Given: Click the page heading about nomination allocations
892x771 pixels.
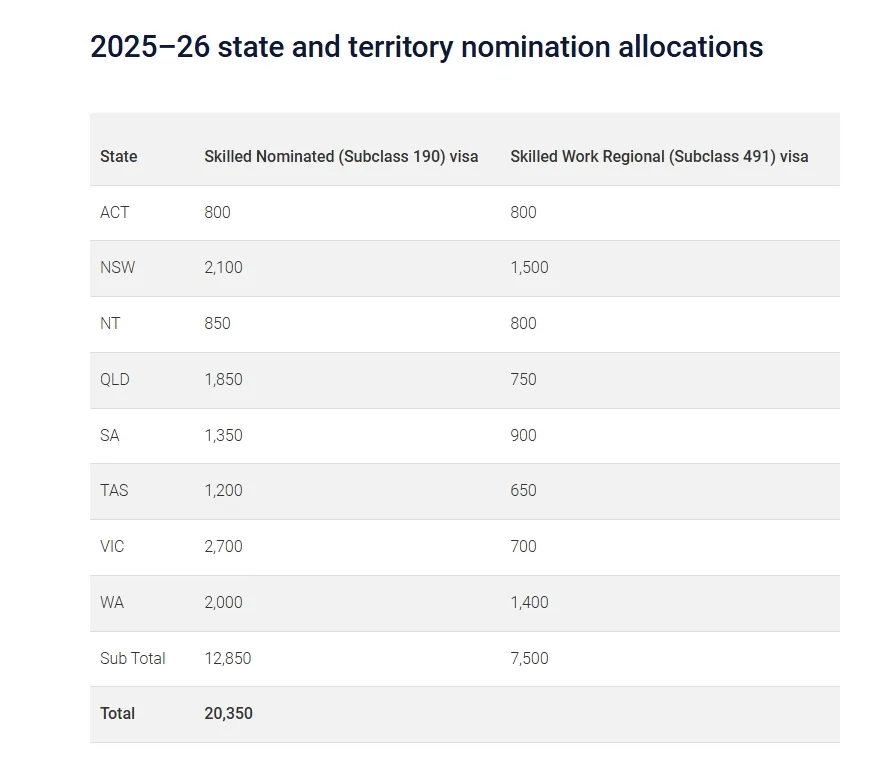Looking at the screenshot, I should pyautogui.click(x=426, y=47).
